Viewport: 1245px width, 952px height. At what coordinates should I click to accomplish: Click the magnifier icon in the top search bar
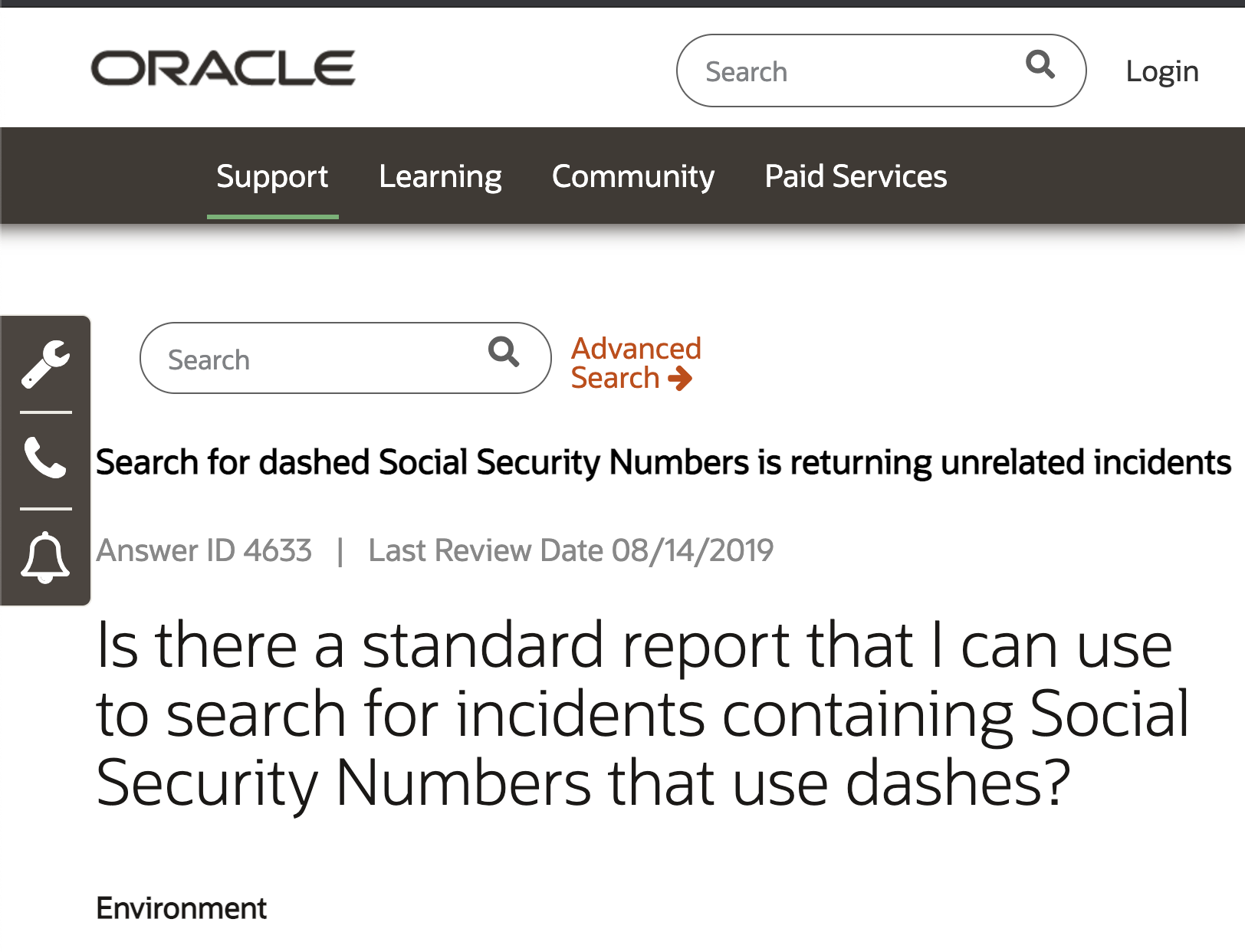(x=1040, y=65)
